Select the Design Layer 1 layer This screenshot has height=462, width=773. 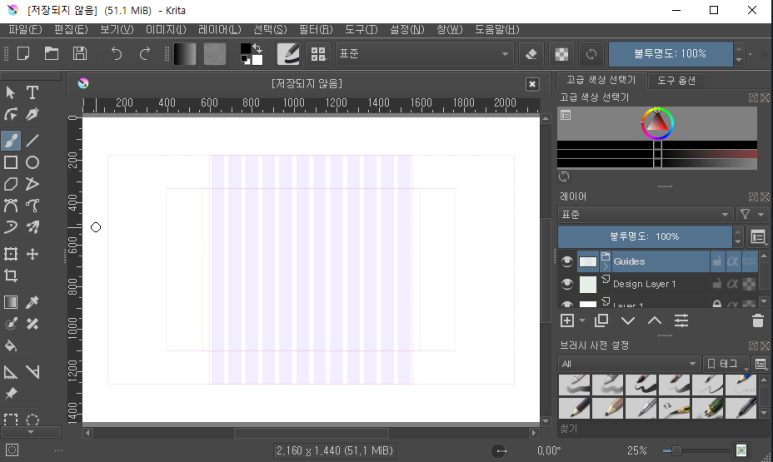[x=645, y=284]
